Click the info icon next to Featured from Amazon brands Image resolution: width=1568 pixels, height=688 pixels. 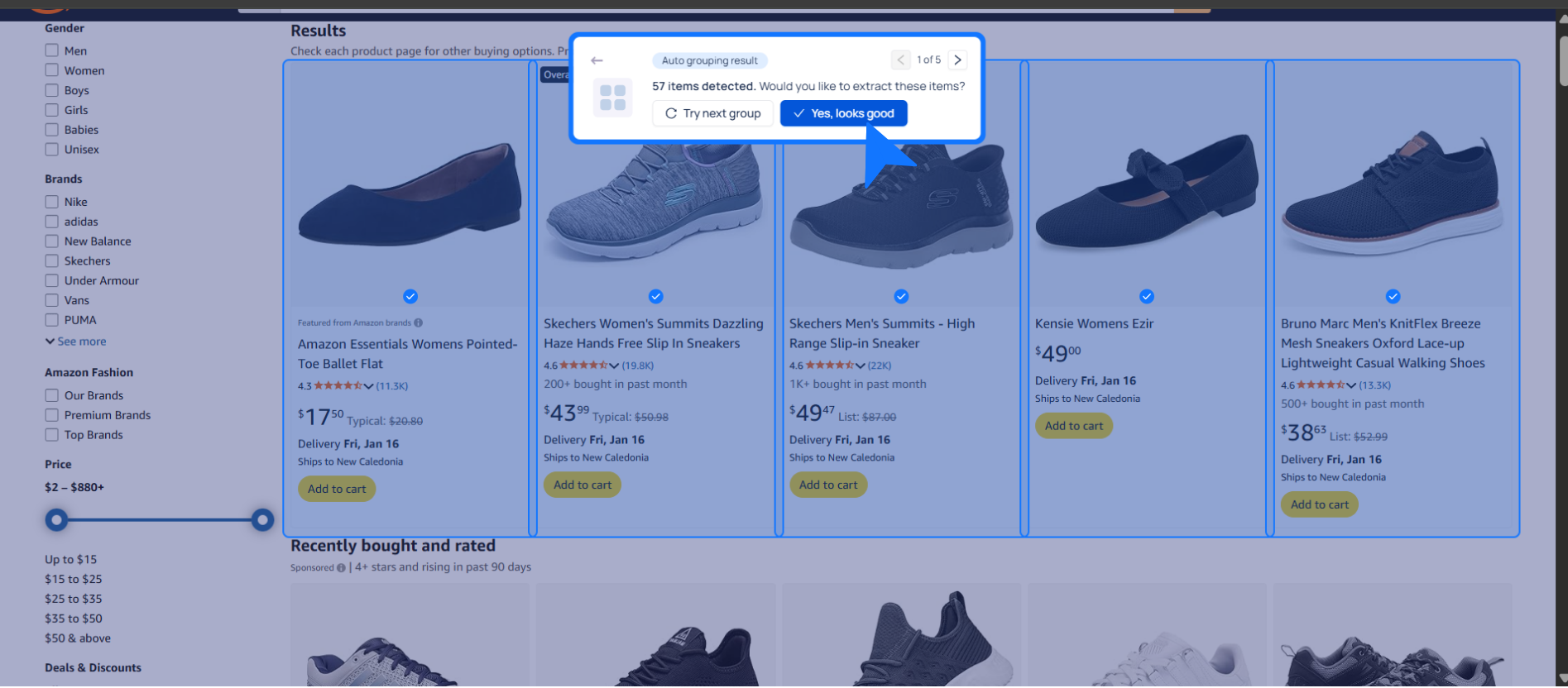point(419,323)
